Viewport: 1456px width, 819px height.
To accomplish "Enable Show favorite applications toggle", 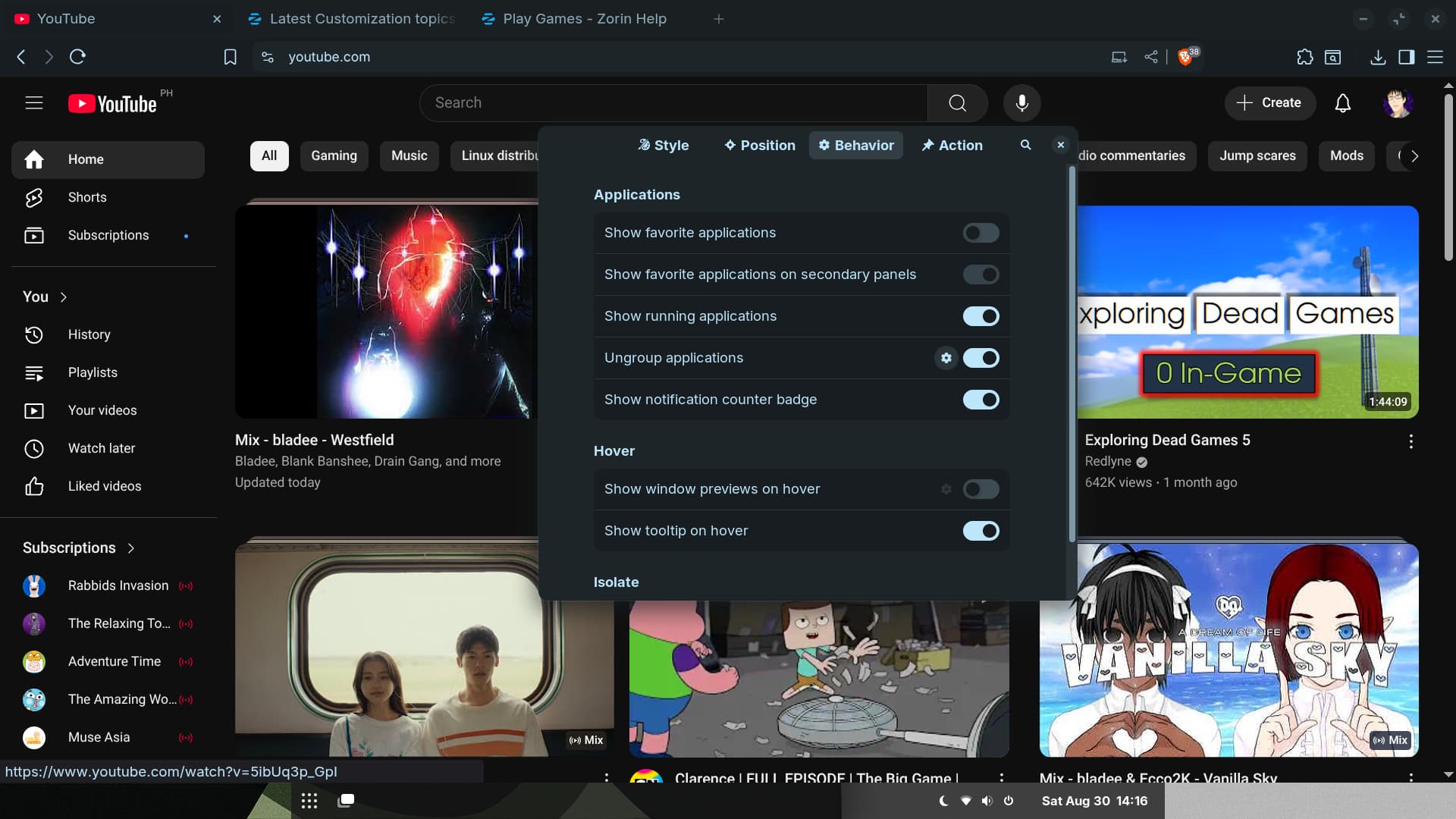I will click(981, 233).
